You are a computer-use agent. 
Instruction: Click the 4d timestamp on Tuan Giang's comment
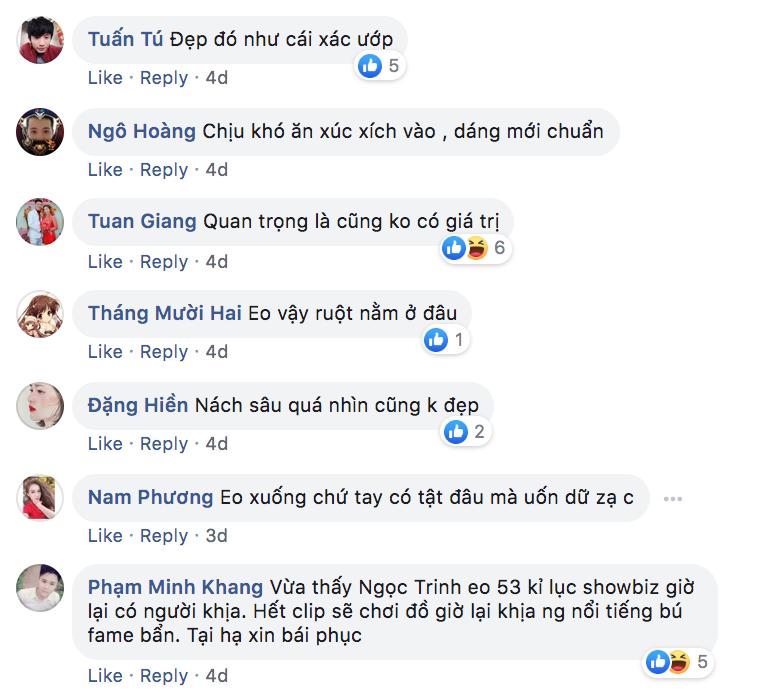pyautogui.click(x=217, y=262)
